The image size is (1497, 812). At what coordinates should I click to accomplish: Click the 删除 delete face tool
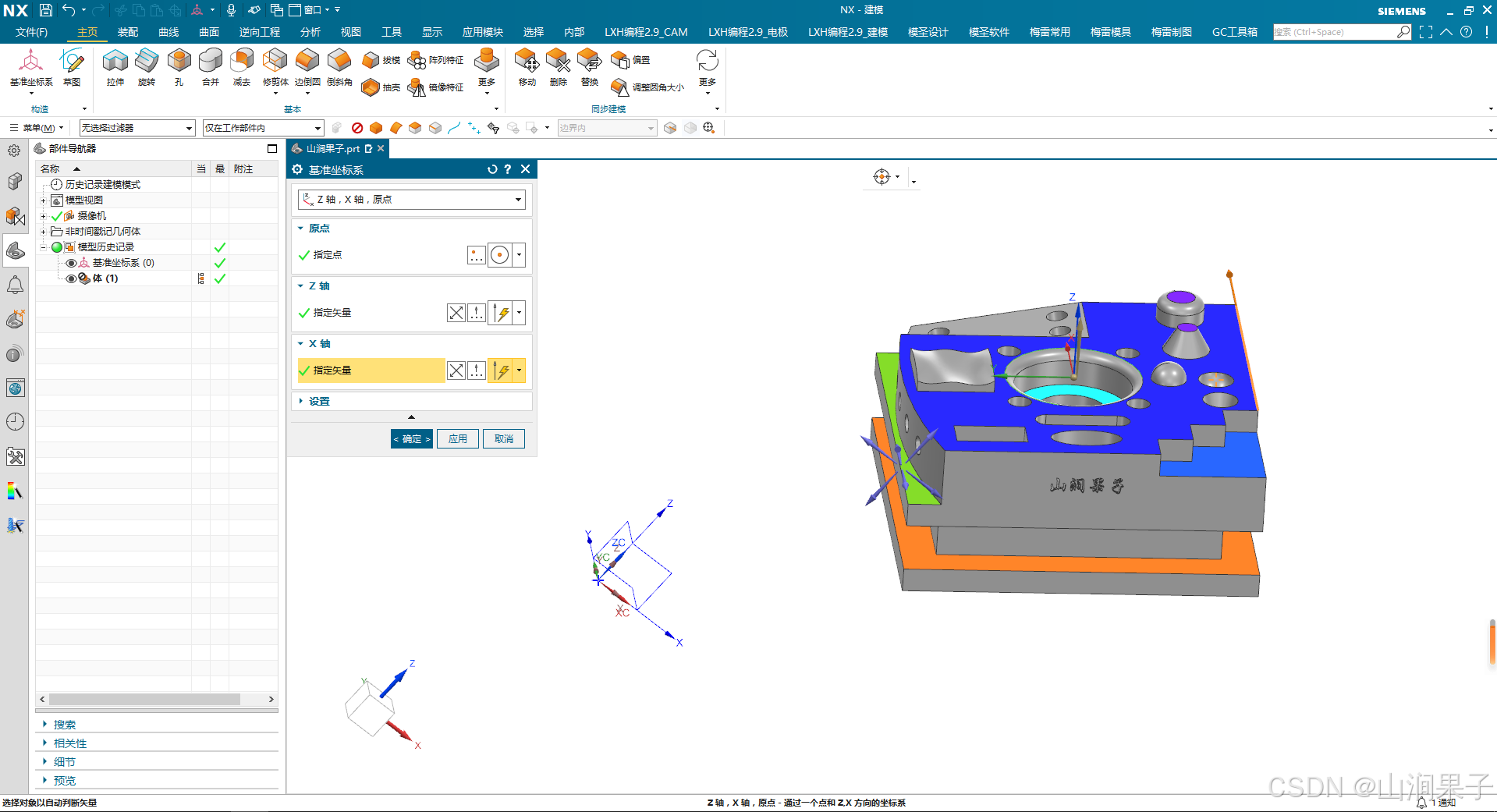(559, 67)
